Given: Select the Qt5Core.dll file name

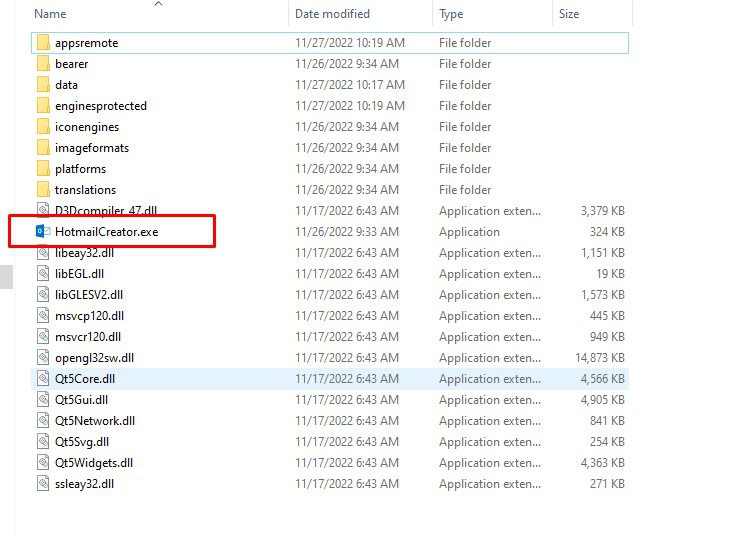Looking at the screenshot, I should 85,379.
